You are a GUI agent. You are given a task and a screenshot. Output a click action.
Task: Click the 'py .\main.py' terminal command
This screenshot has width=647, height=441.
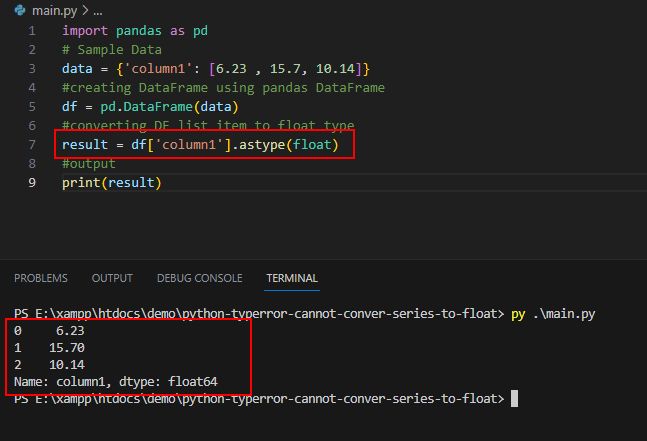click(553, 314)
